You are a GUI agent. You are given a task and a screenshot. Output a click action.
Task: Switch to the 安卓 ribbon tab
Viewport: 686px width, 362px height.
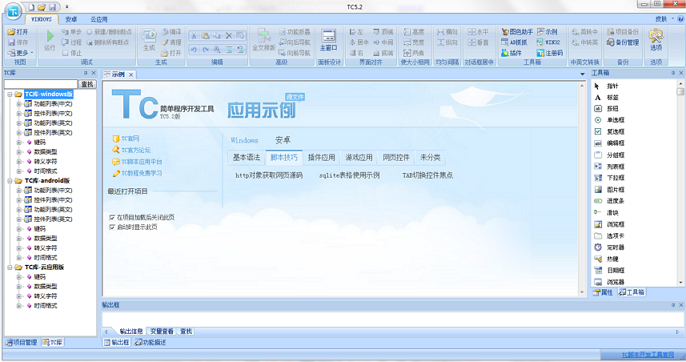(71, 19)
